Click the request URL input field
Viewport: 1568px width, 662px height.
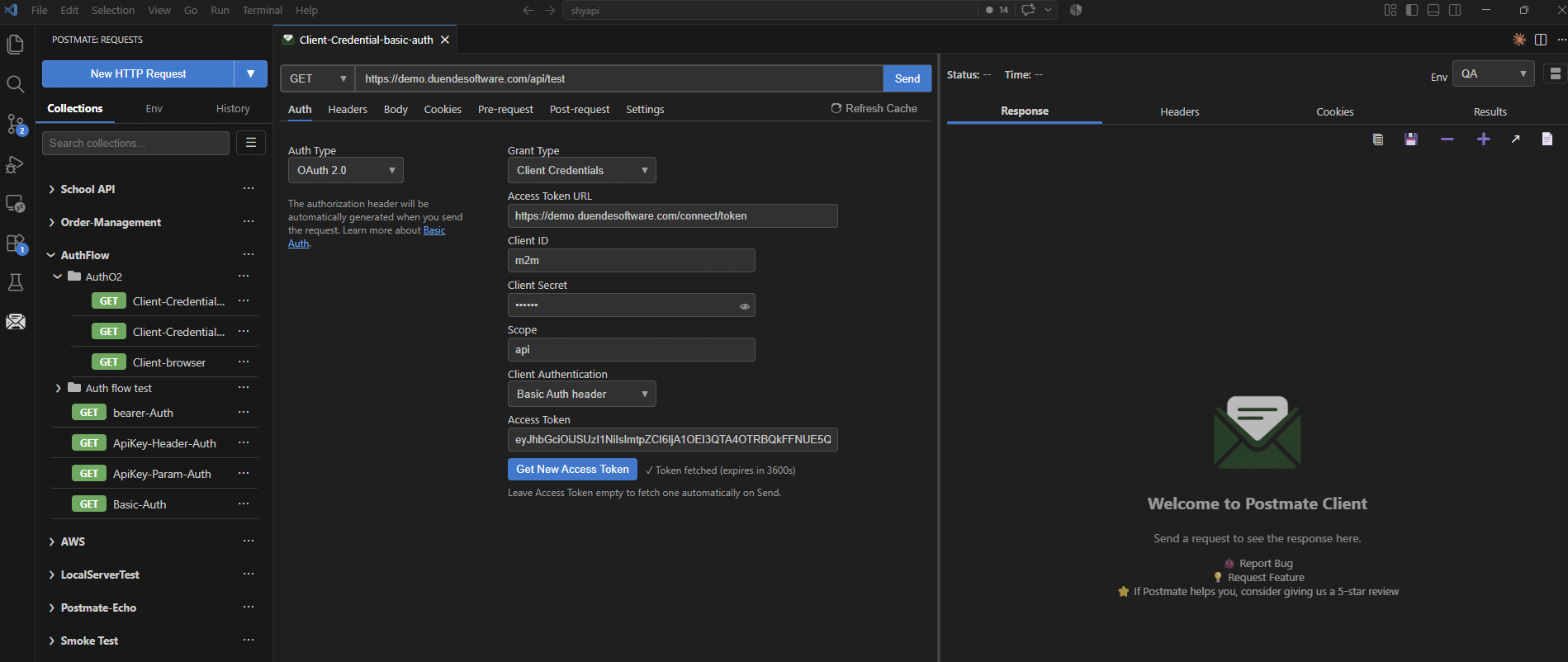pos(619,78)
